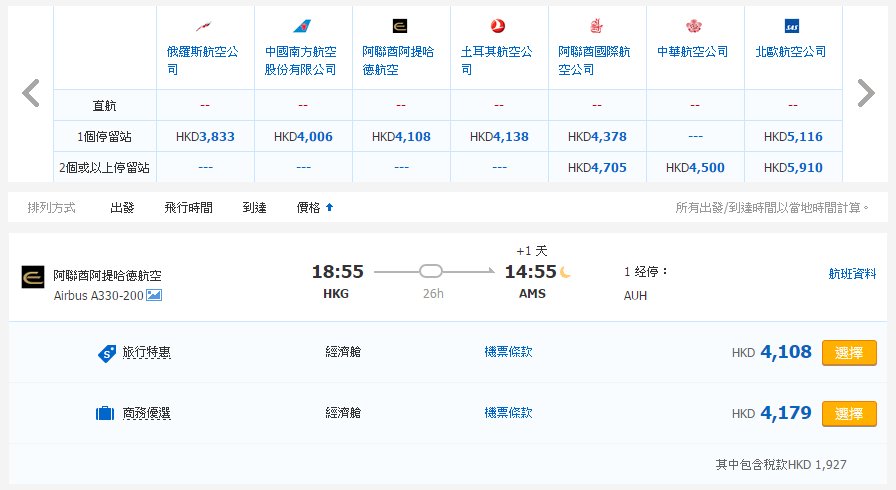896x490 pixels.
Task: Select the HKD4,705 two-stop fare
Action: (x=597, y=167)
